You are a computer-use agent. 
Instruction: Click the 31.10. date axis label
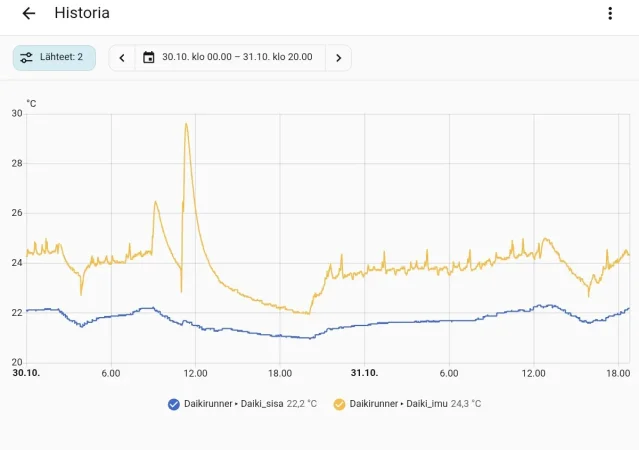(x=364, y=373)
